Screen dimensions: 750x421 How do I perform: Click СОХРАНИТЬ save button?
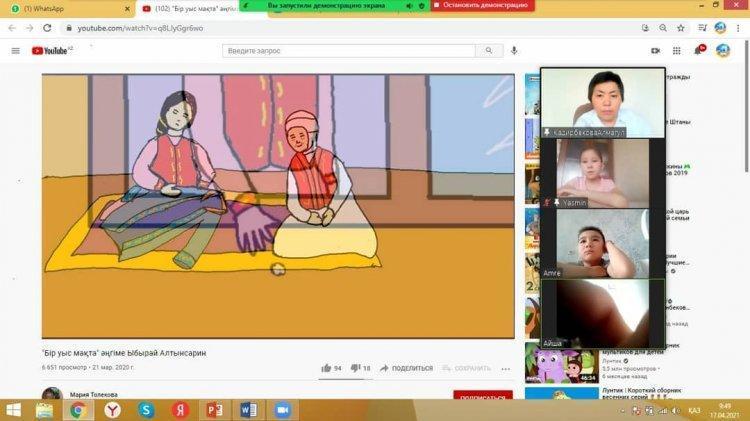coord(467,368)
